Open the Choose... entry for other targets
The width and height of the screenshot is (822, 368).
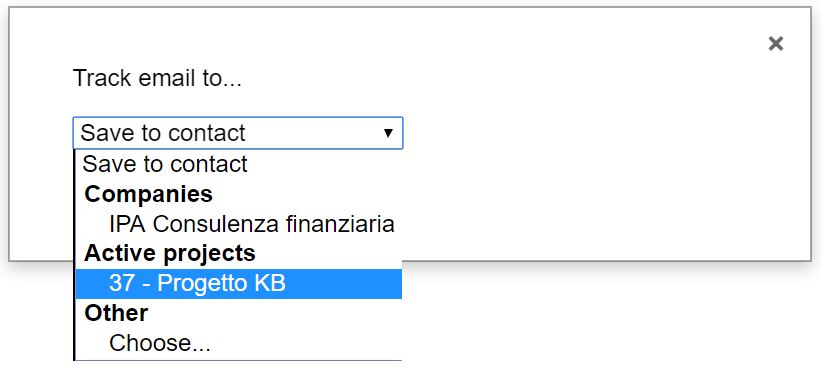pyautogui.click(x=239, y=343)
